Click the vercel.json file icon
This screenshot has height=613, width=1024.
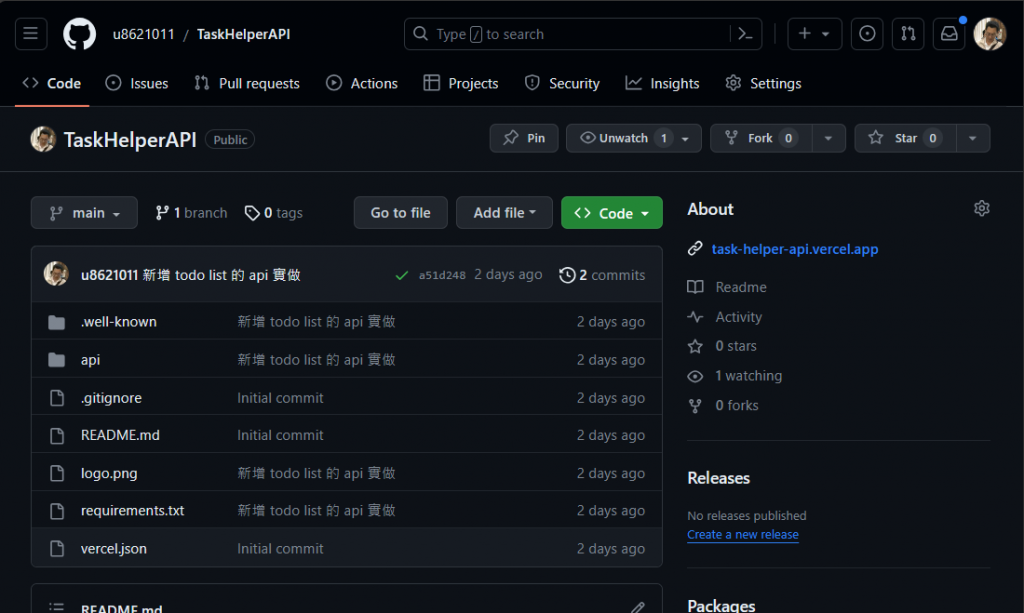[57, 548]
